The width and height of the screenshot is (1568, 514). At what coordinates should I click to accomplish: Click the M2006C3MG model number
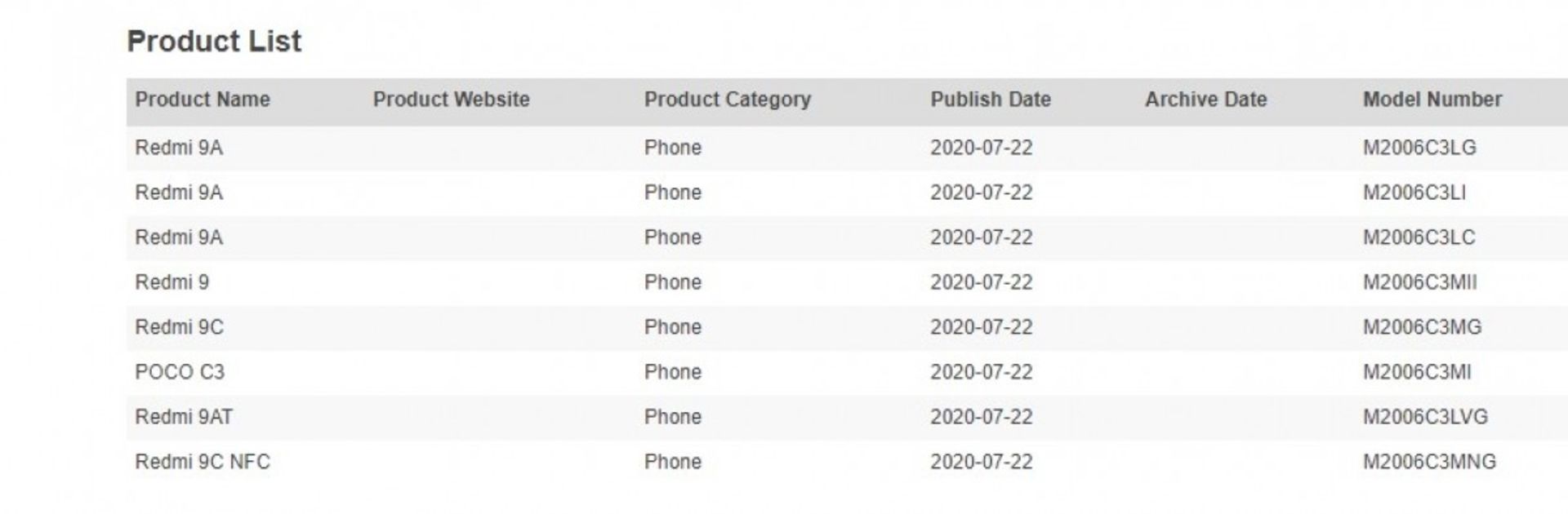[x=1422, y=327]
